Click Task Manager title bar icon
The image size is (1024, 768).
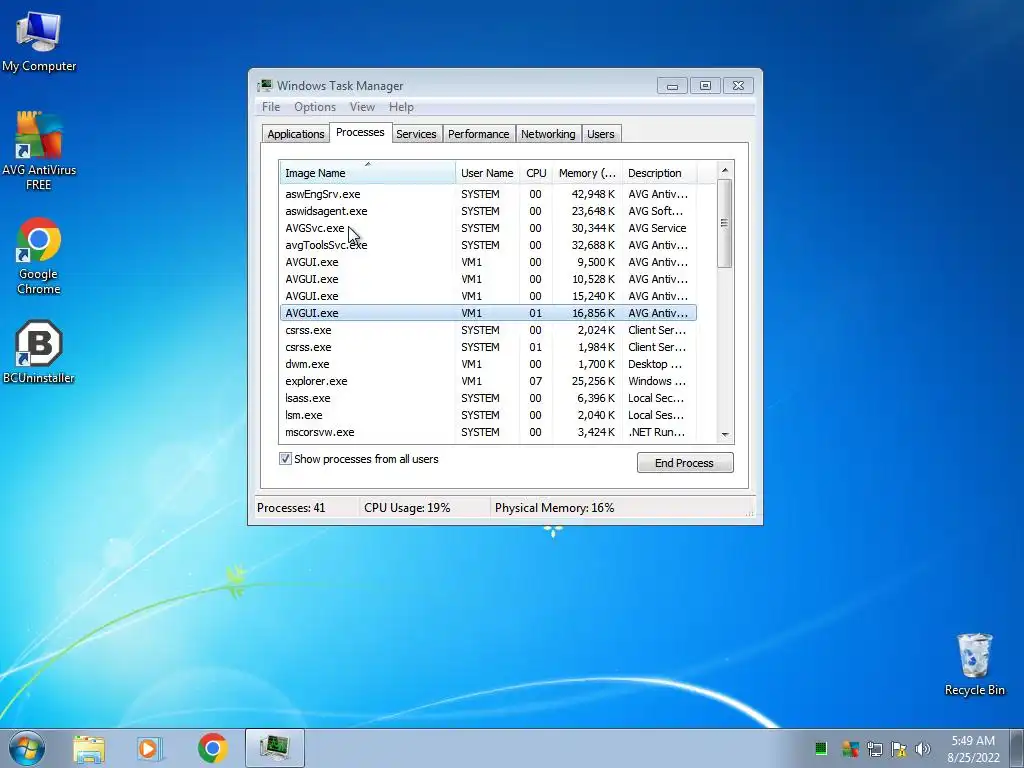[x=264, y=86]
